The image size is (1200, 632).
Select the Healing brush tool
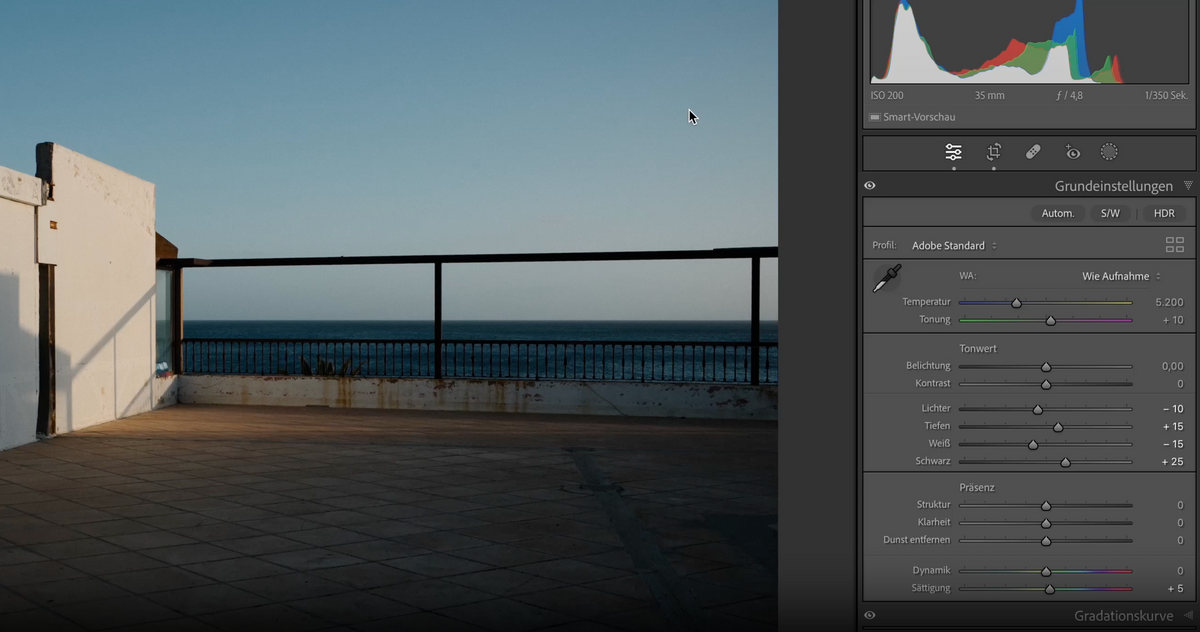click(x=1032, y=151)
